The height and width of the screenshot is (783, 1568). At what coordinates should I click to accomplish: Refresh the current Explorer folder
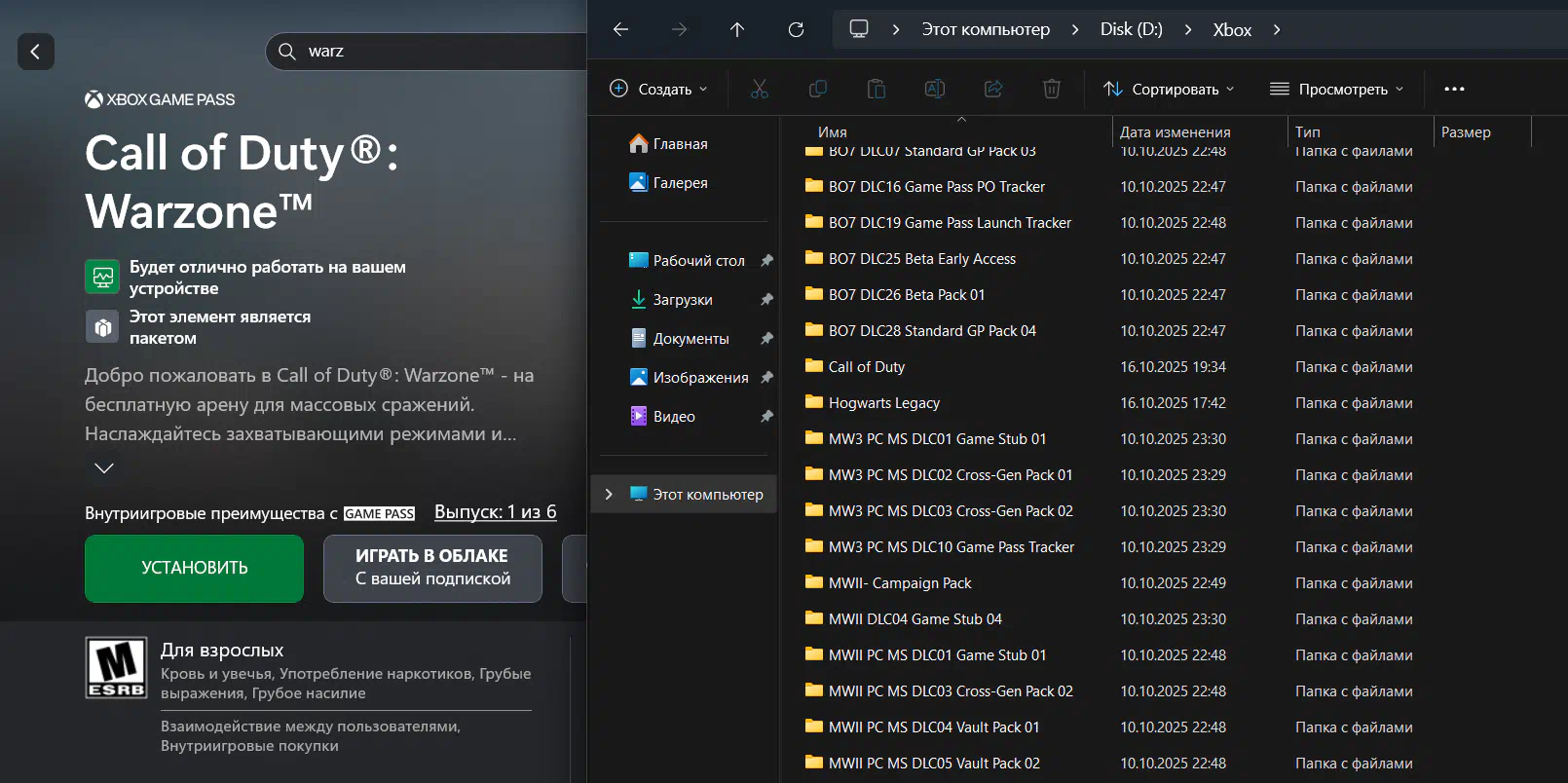click(x=796, y=29)
